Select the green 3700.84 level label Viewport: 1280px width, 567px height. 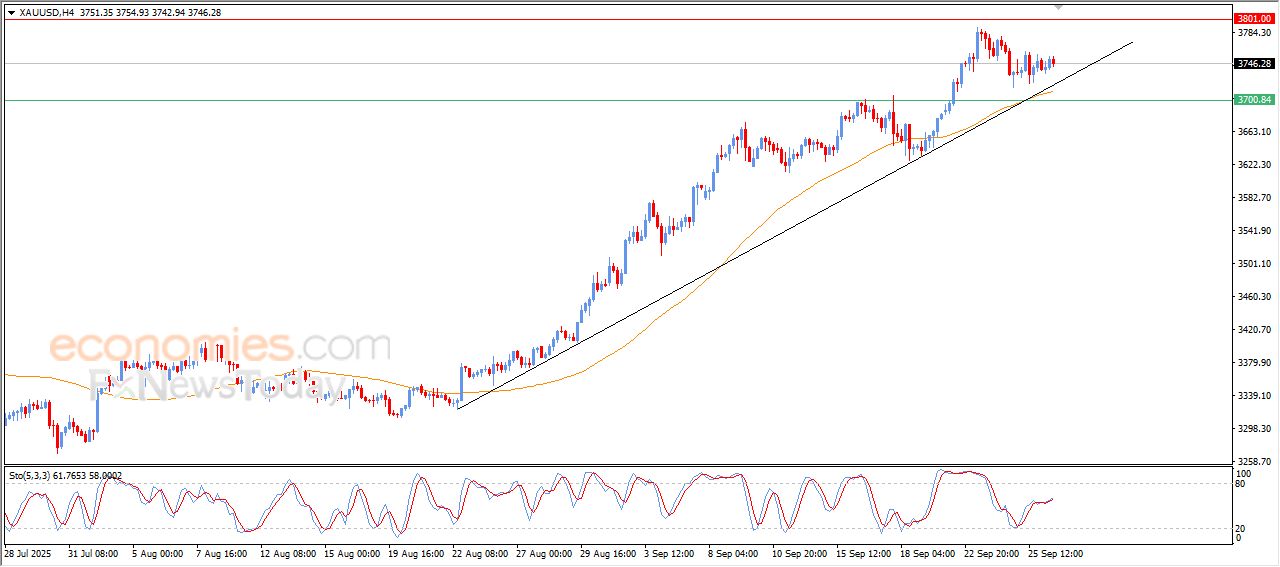[1254, 100]
